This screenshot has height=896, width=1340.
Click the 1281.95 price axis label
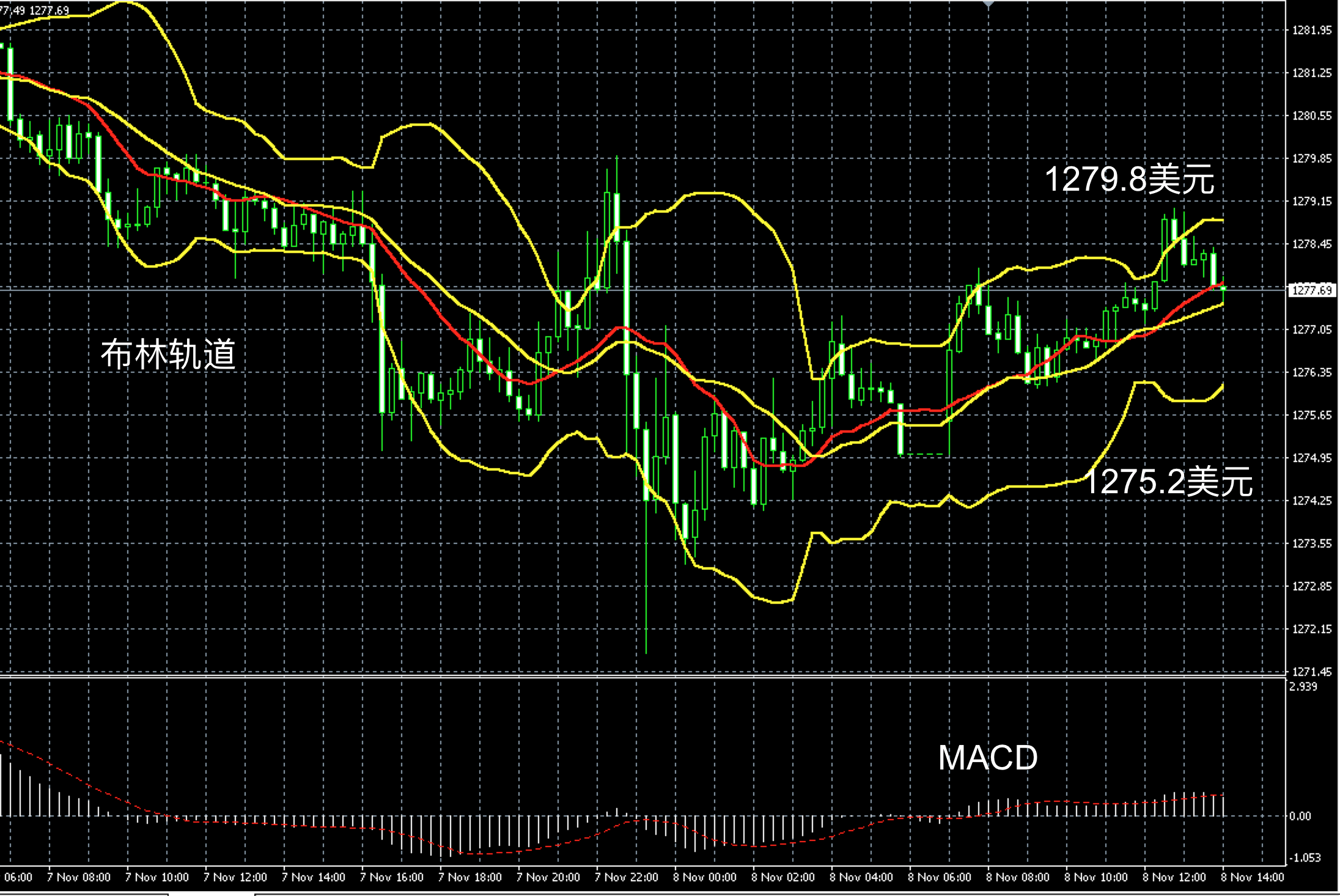point(1312,30)
